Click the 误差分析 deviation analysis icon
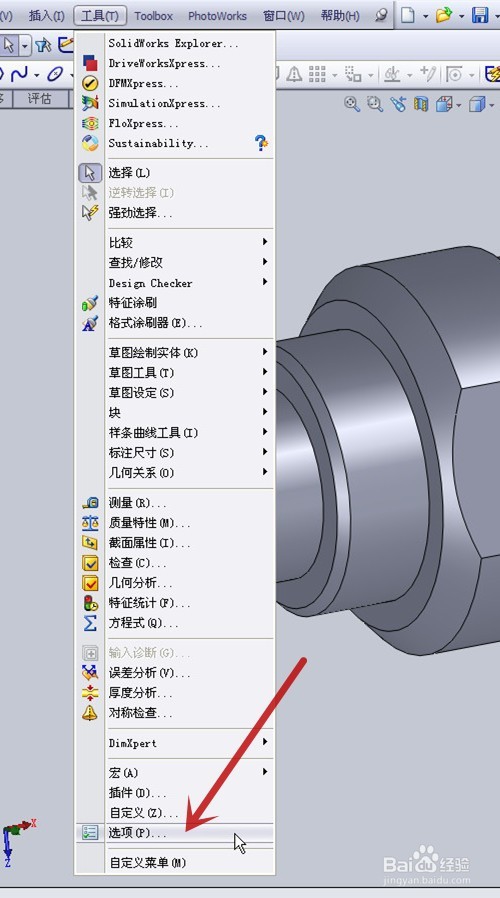The image size is (500, 898). (x=90, y=673)
